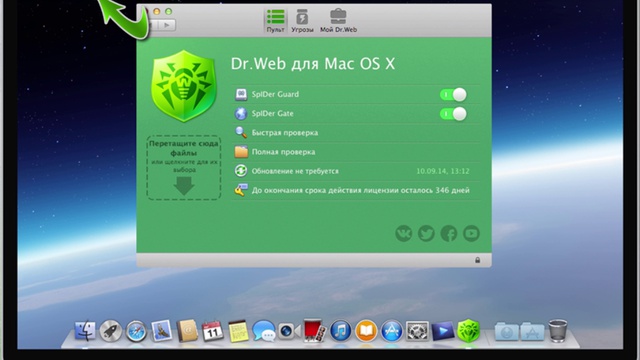Open Notes from the dock
Viewport: 640px width, 360px height.
(238, 331)
